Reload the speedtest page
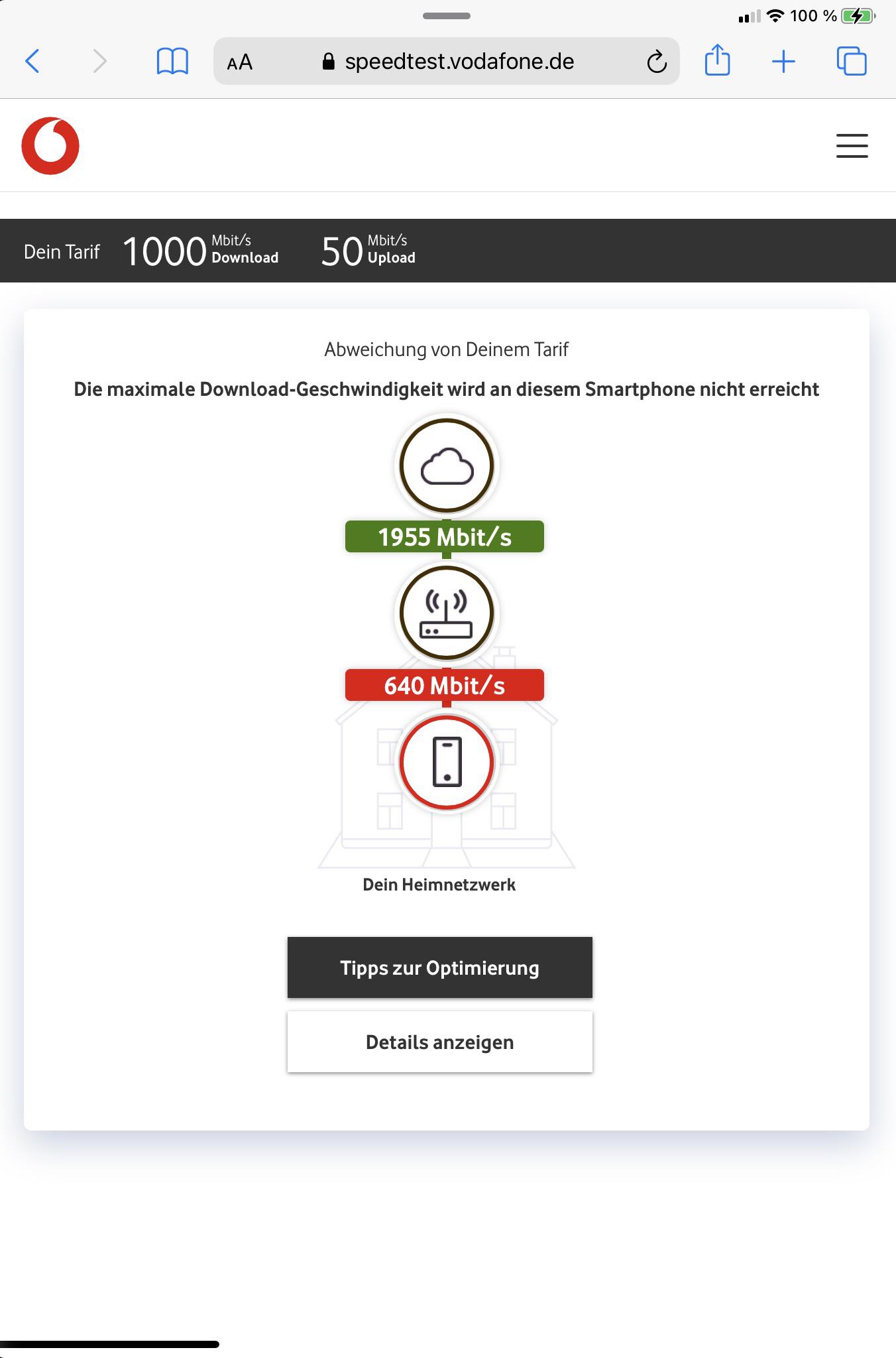896x1358 pixels. click(655, 62)
